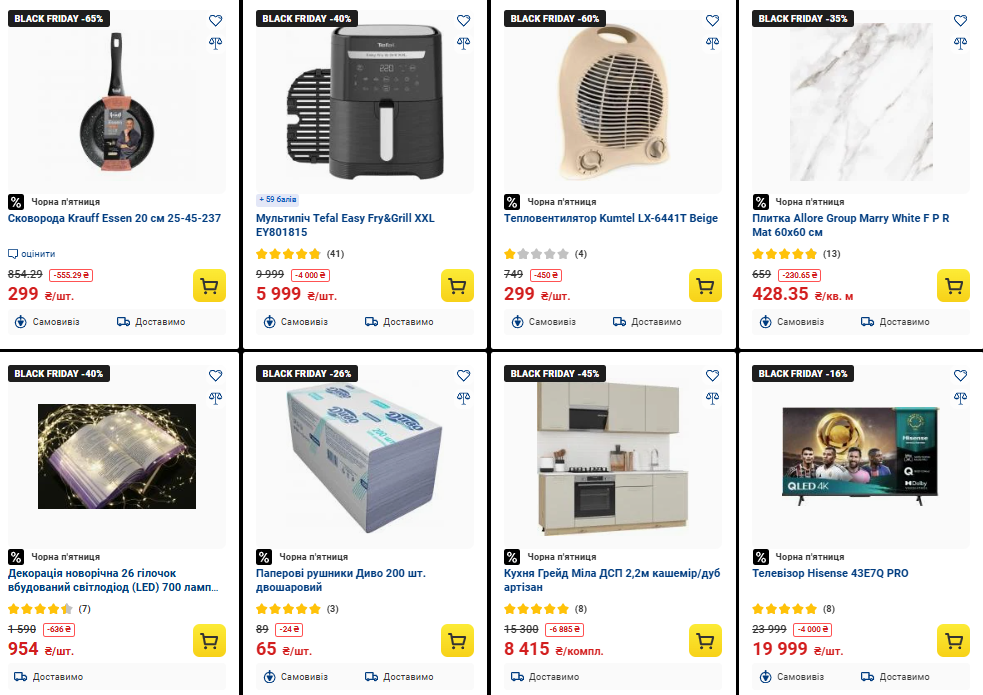Add Грейд Міла kitchen to cart
Viewport: 983px width, 695px height.
(705, 641)
